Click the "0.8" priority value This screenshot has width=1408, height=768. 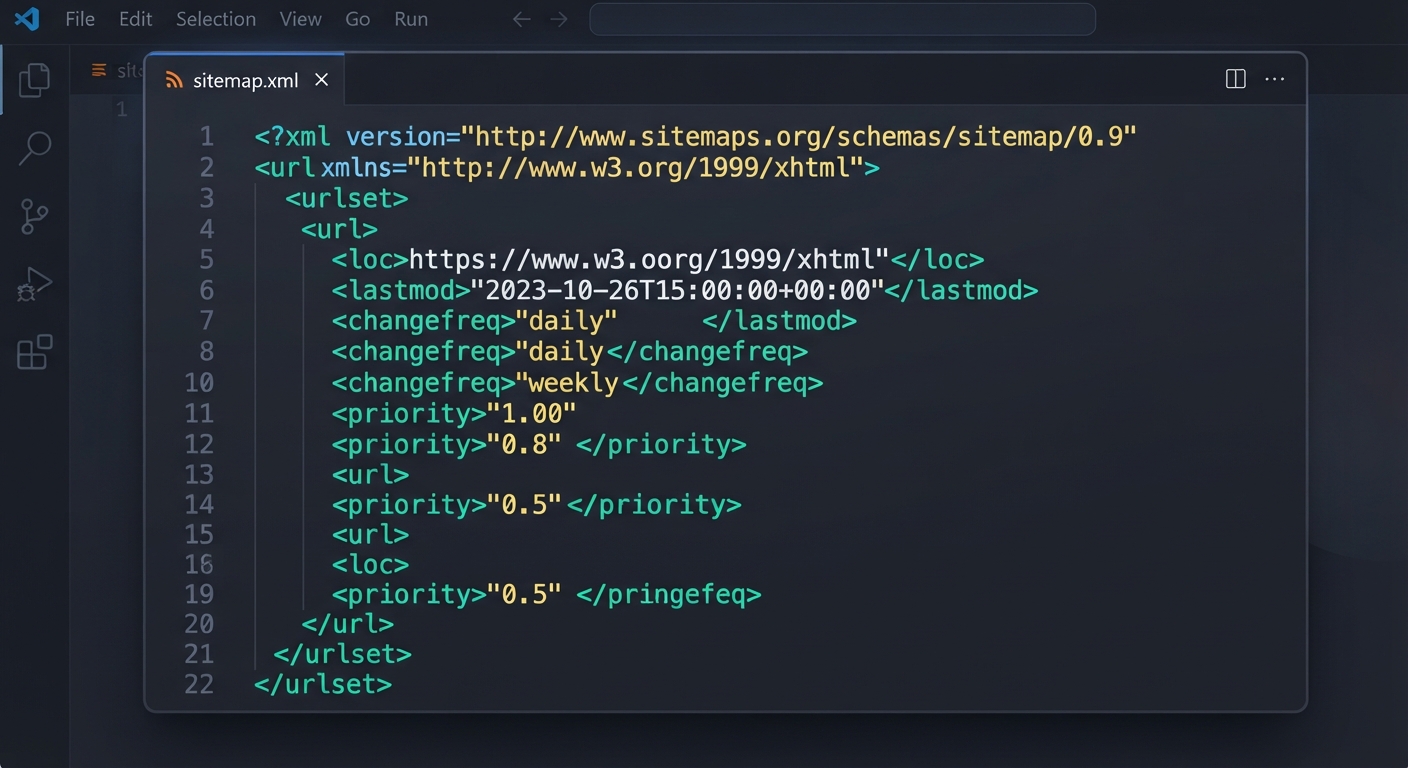523,444
